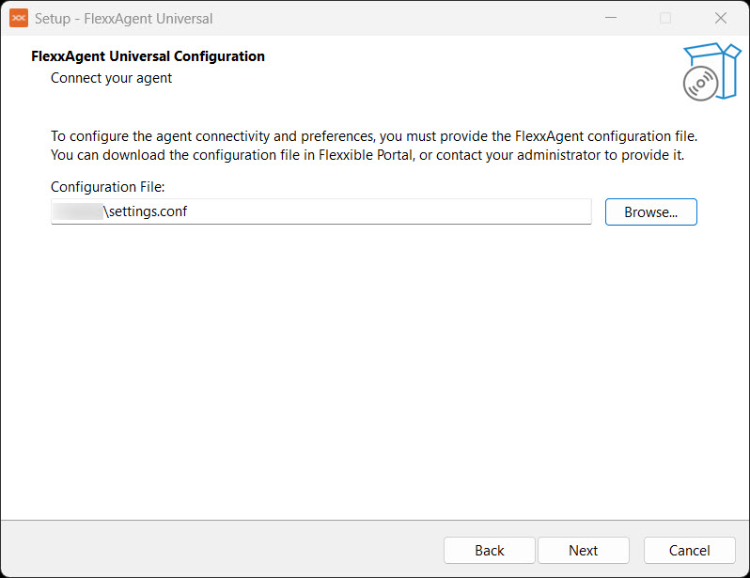Click the grayed-out maximize button
Viewport: 750px width, 578px height.
[665, 18]
